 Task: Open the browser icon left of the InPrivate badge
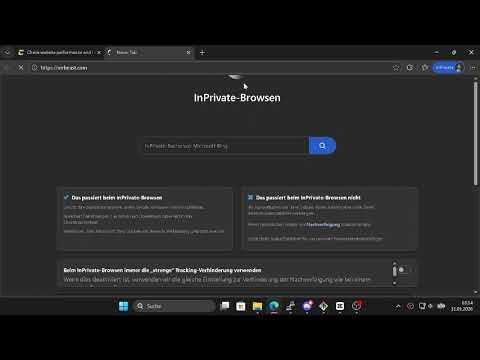tap(425, 68)
